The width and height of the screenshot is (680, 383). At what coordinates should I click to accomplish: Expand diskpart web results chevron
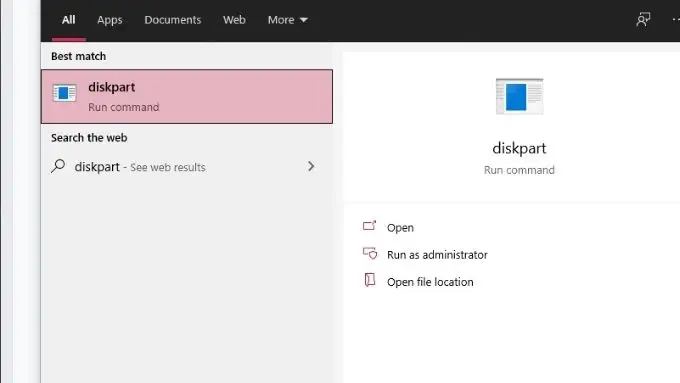[311, 166]
